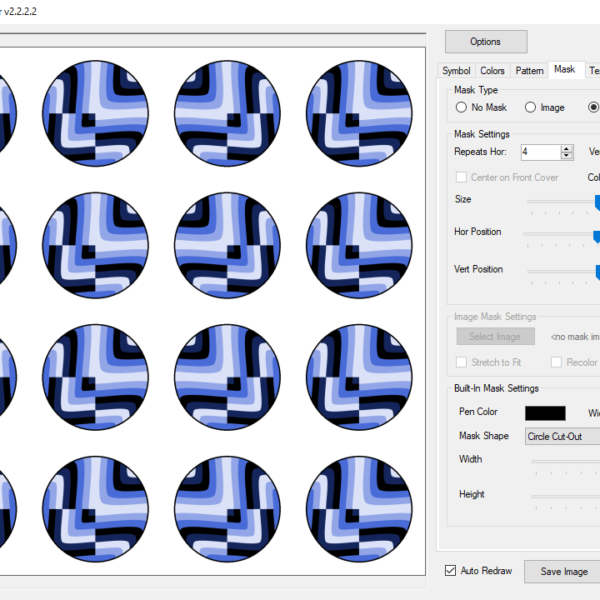Open the Options button
This screenshot has height=600, width=600.
click(x=486, y=41)
